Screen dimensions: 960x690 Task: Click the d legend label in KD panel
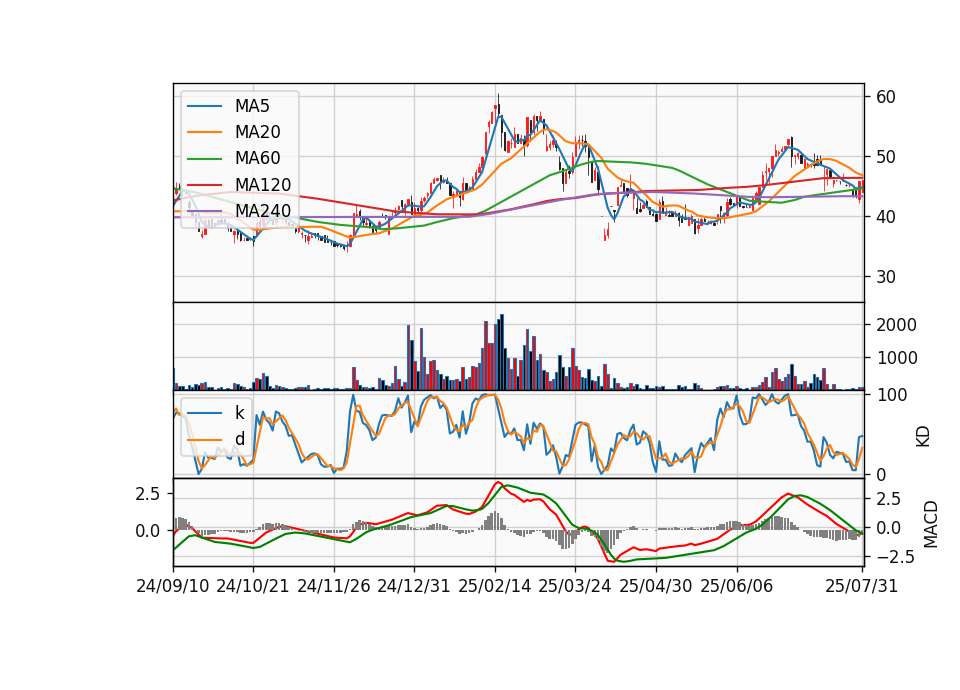(239, 439)
